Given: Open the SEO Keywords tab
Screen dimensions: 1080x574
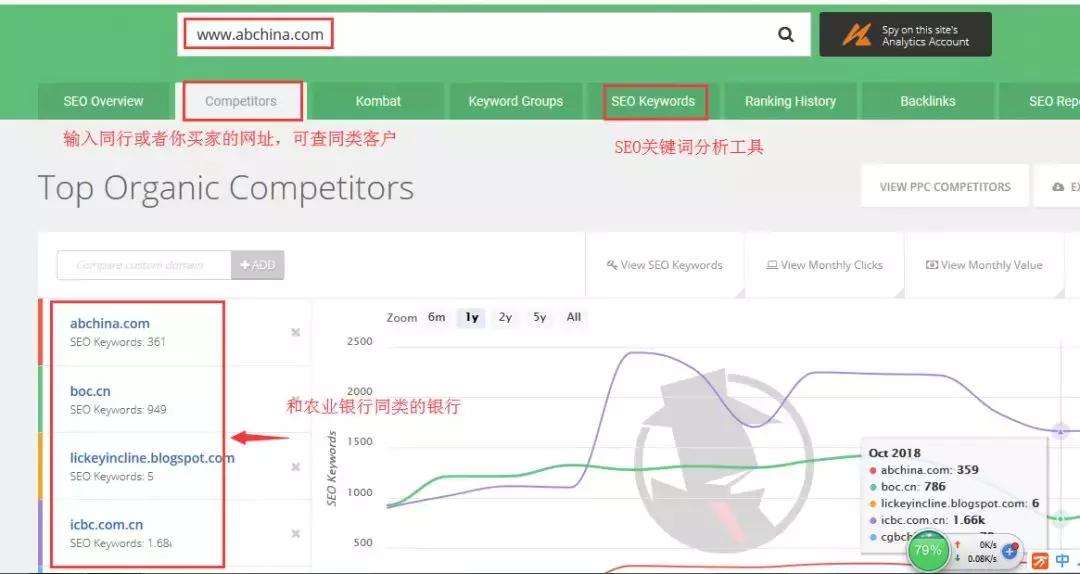Looking at the screenshot, I should [x=653, y=101].
